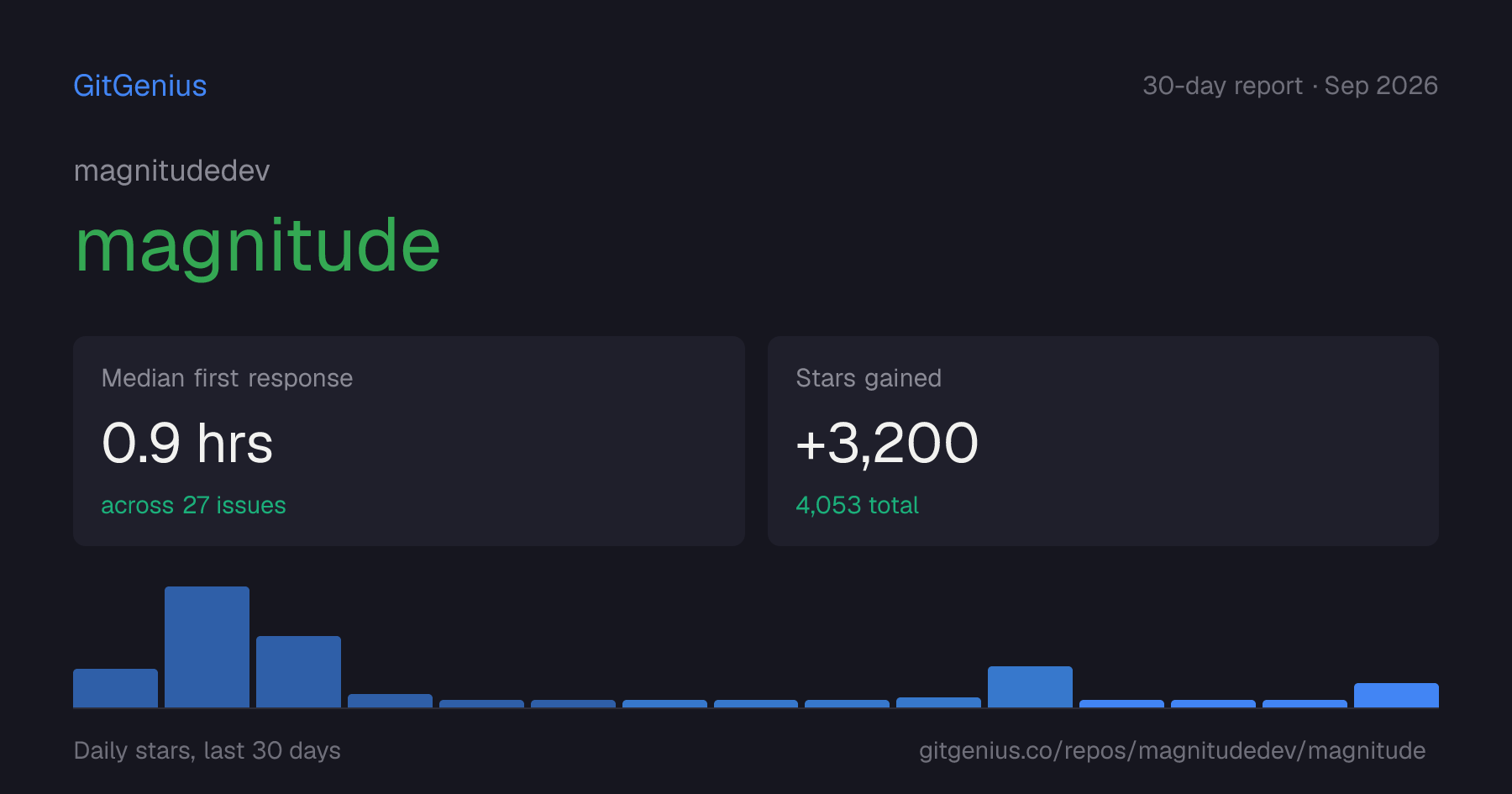Select the Daily stars, last 30 days caption

(x=207, y=750)
